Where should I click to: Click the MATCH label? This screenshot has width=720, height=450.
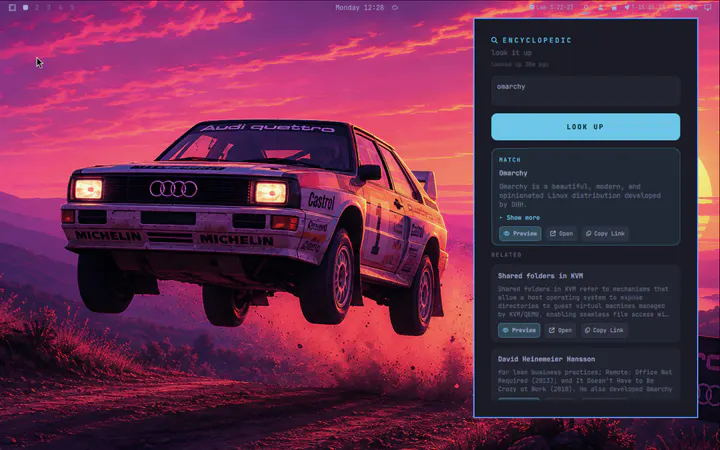[x=510, y=160]
